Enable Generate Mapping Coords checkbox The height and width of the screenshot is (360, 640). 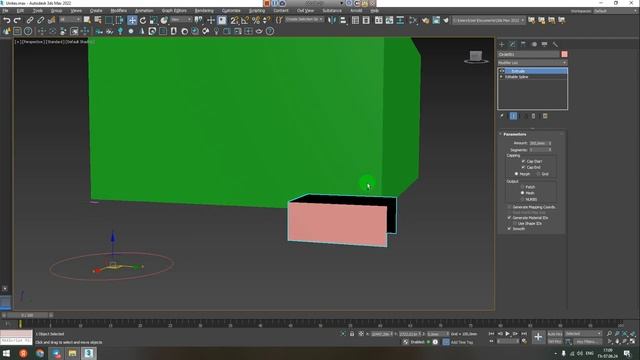pyautogui.click(x=509, y=207)
